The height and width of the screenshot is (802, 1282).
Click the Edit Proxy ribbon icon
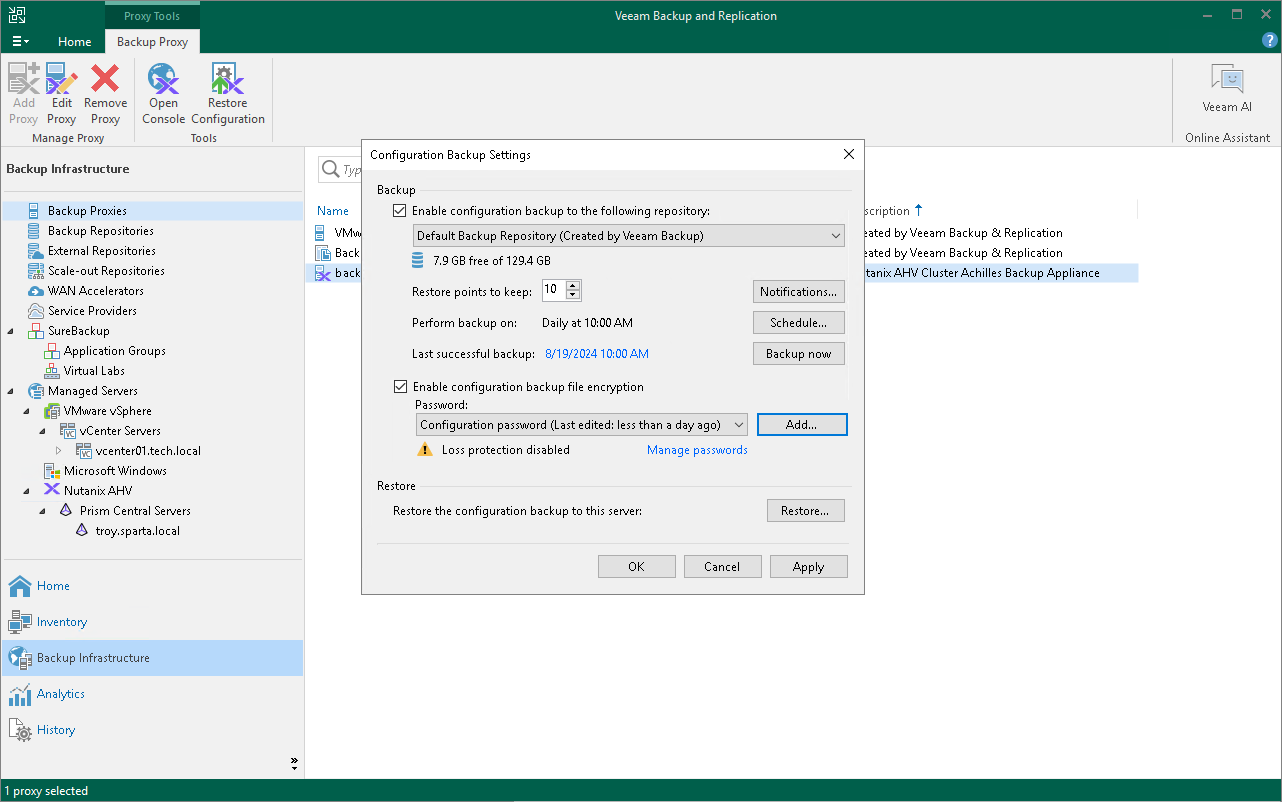(x=62, y=94)
